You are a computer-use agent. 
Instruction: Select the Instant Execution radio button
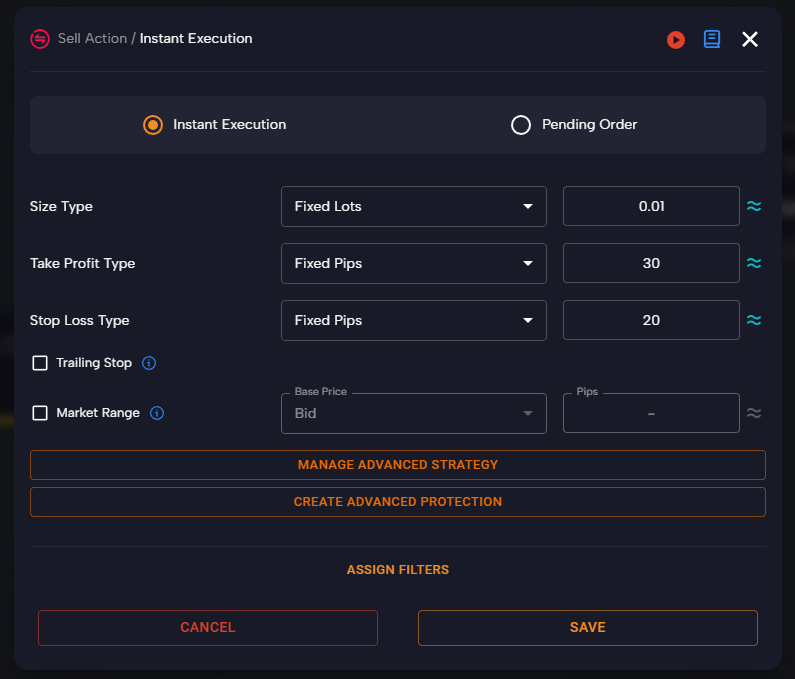[x=153, y=125]
